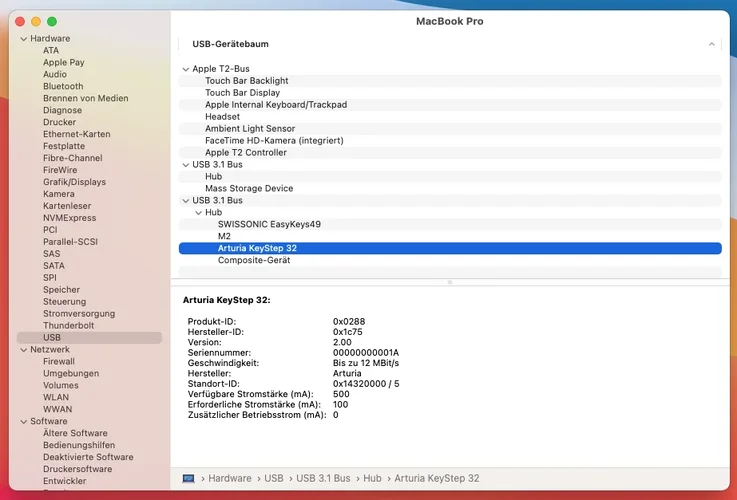Select the Composite-Gerät entry
This screenshot has width=737, height=500.
(253, 260)
